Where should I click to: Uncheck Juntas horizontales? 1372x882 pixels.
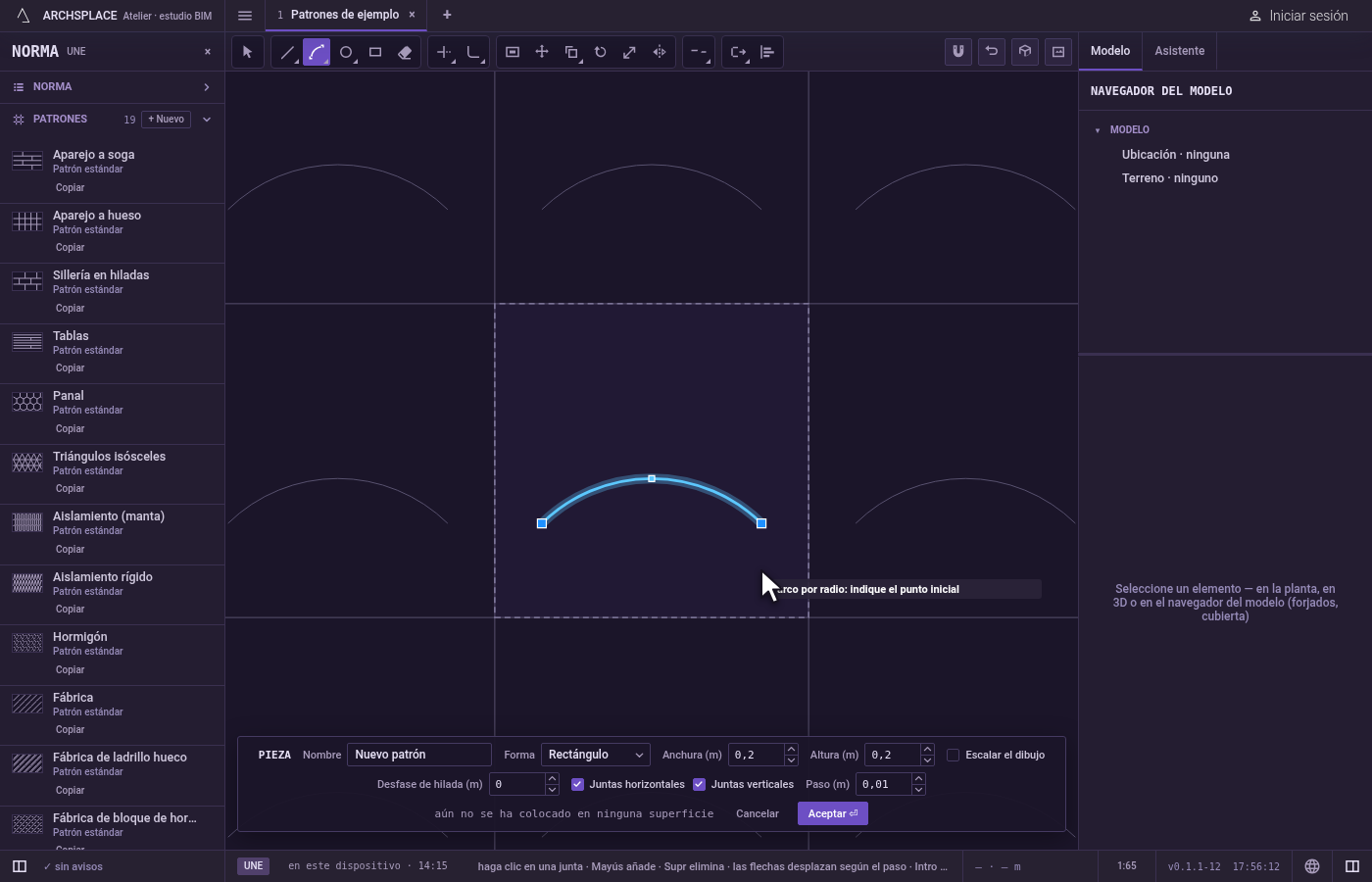pos(577,784)
